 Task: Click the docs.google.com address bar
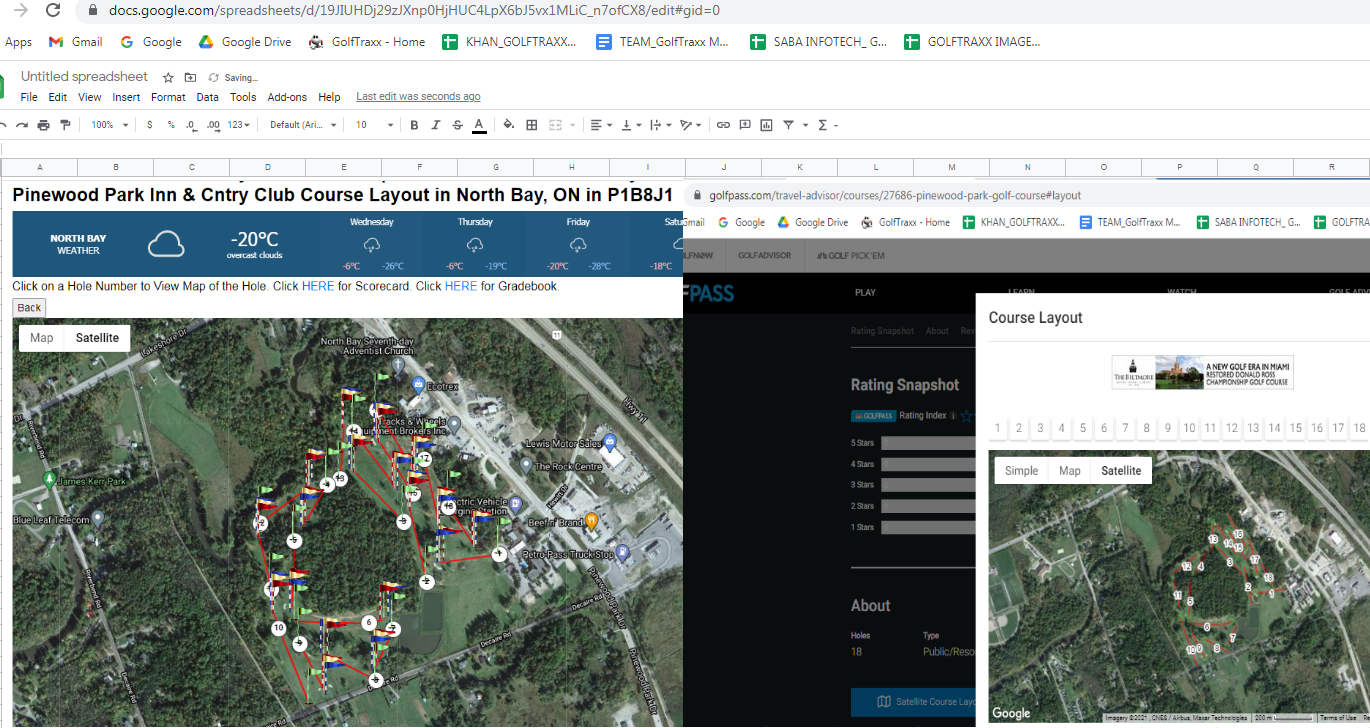(414, 10)
